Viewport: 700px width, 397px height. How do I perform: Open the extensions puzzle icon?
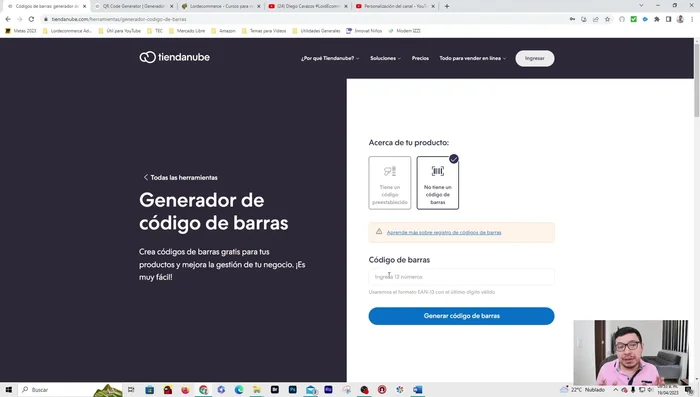pos(657,19)
